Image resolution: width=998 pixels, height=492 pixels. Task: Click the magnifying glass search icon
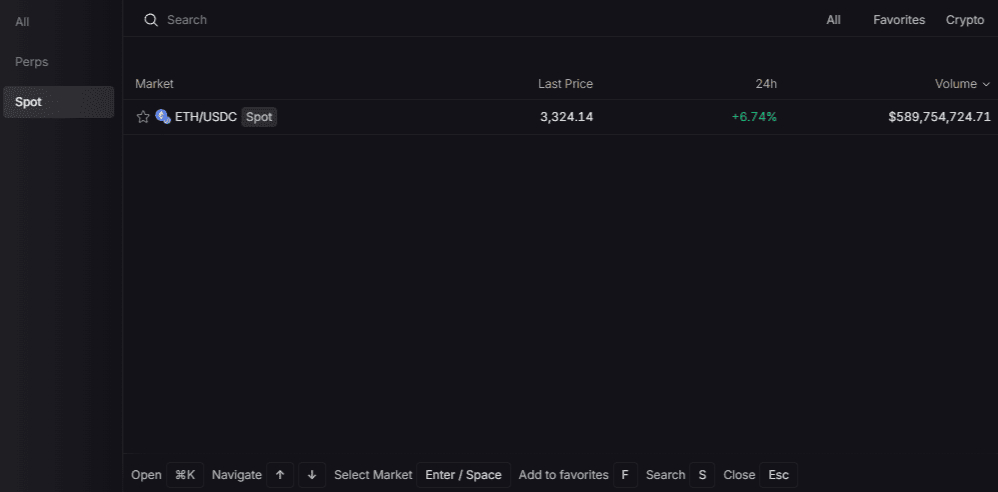[x=151, y=20]
